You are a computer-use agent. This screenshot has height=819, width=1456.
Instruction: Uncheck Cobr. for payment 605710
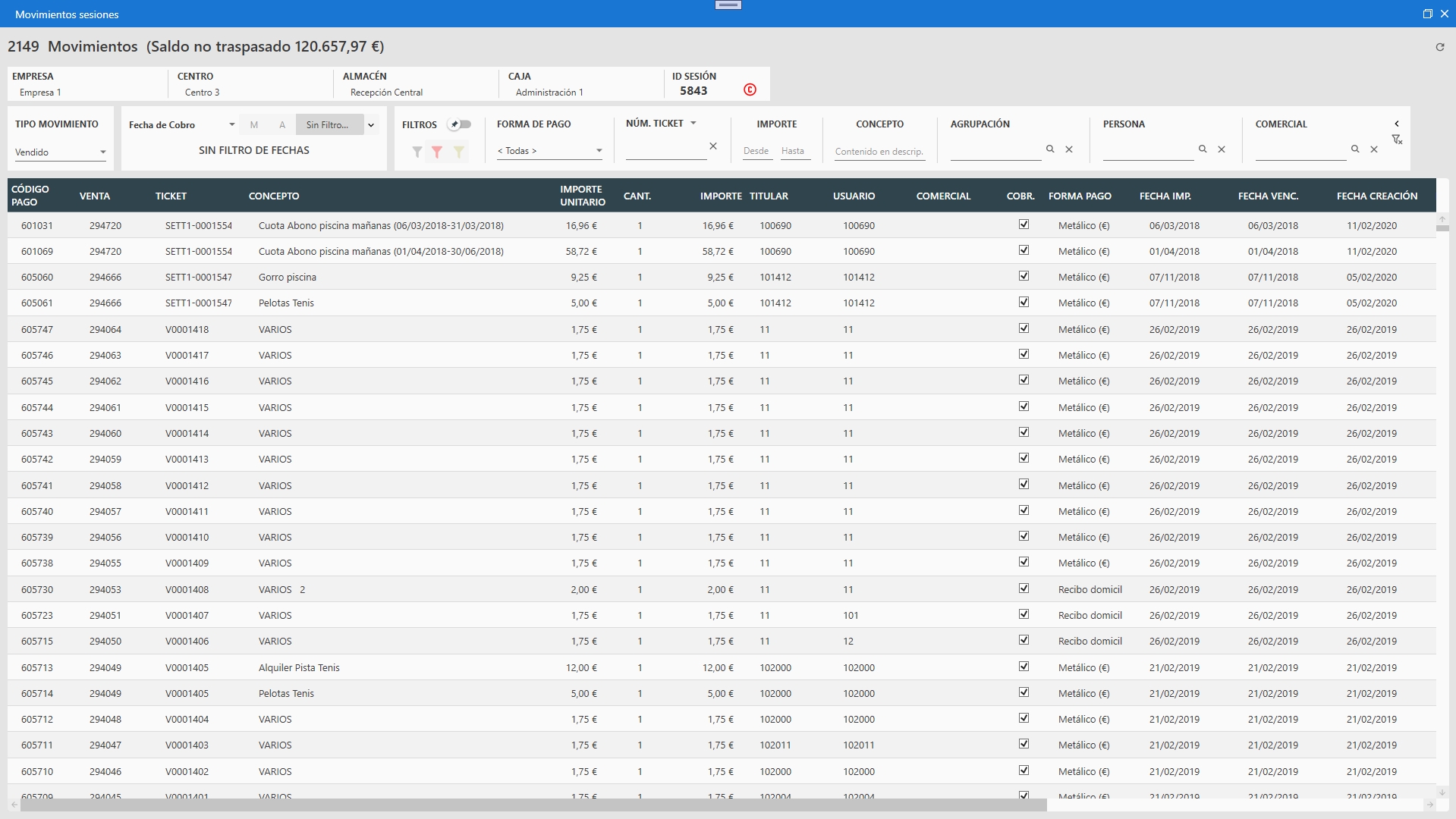point(1024,770)
